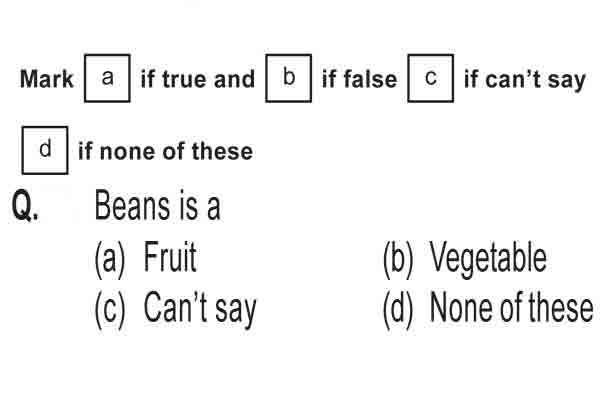Click the 'if false' instruction text
The height and width of the screenshot is (400, 600).
(x=359, y=79)
